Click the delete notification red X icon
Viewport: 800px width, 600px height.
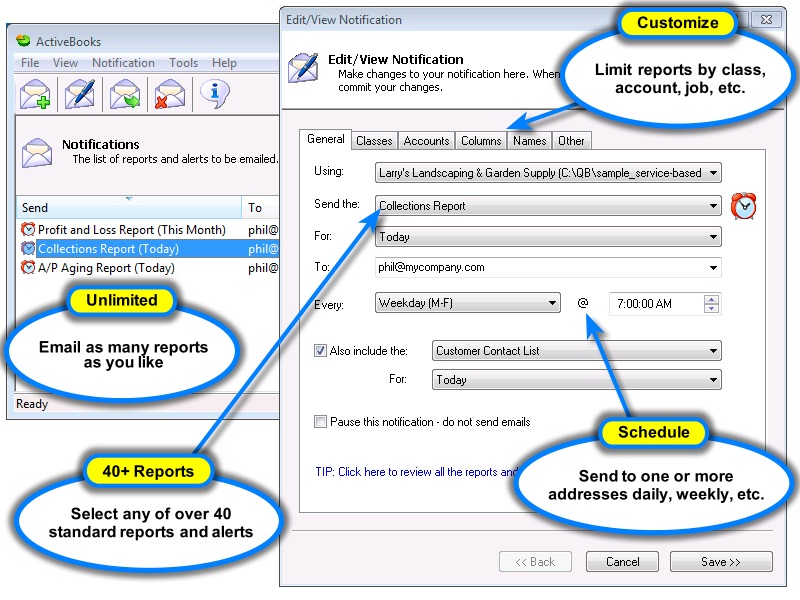[169, 94]
